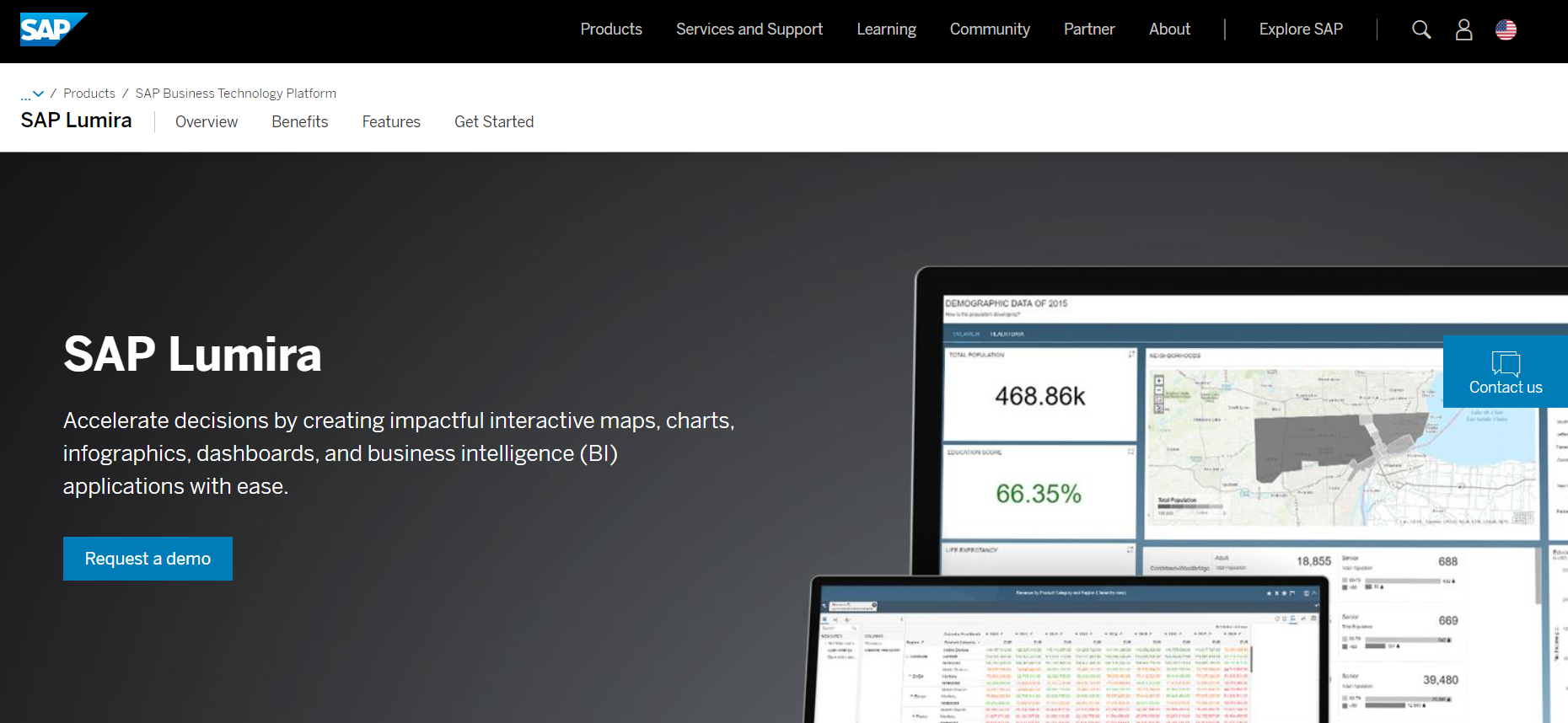The height and width of the screenshot is (723, 1568).
Task: Open the user account profile icon
Action: (x=1464, y=29)
